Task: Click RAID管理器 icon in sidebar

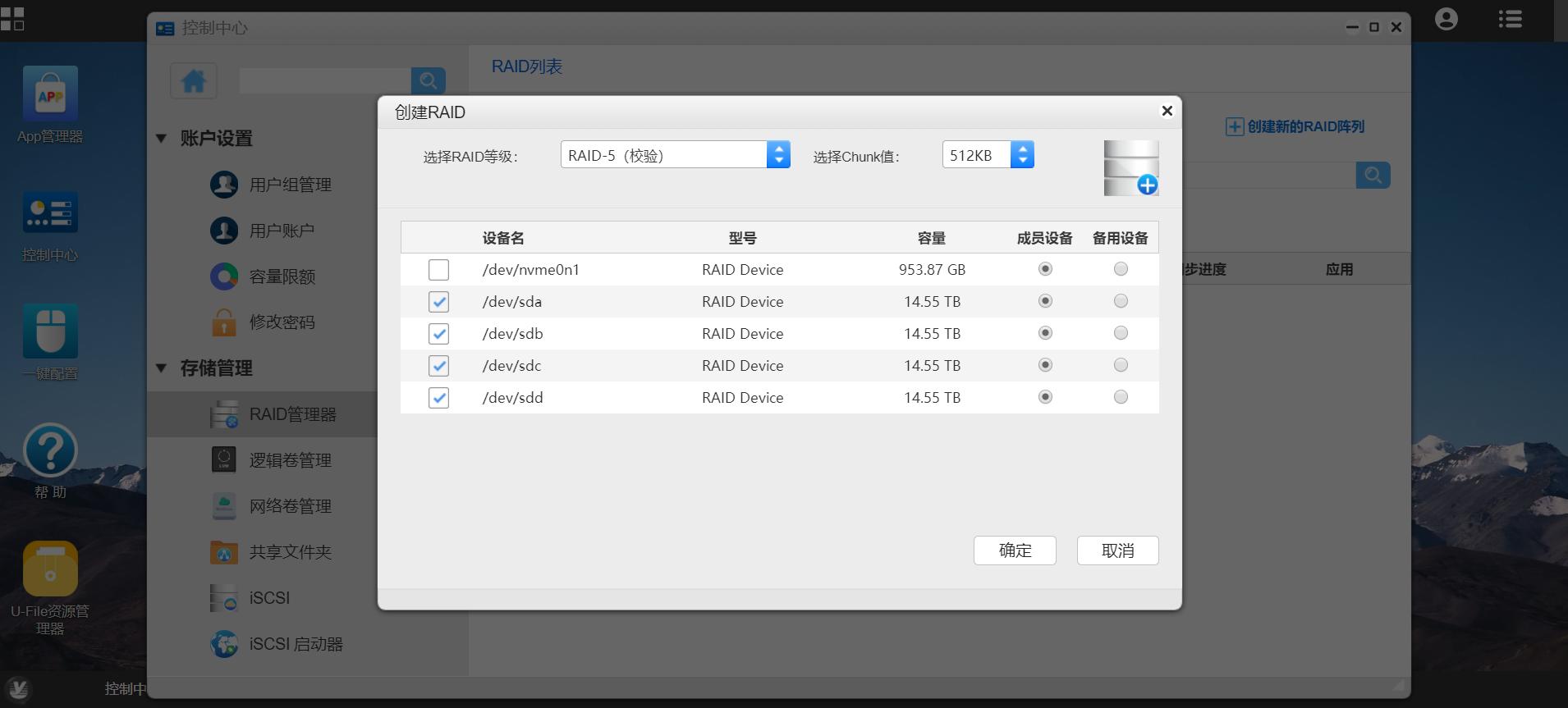Action: tap(224, 414)
